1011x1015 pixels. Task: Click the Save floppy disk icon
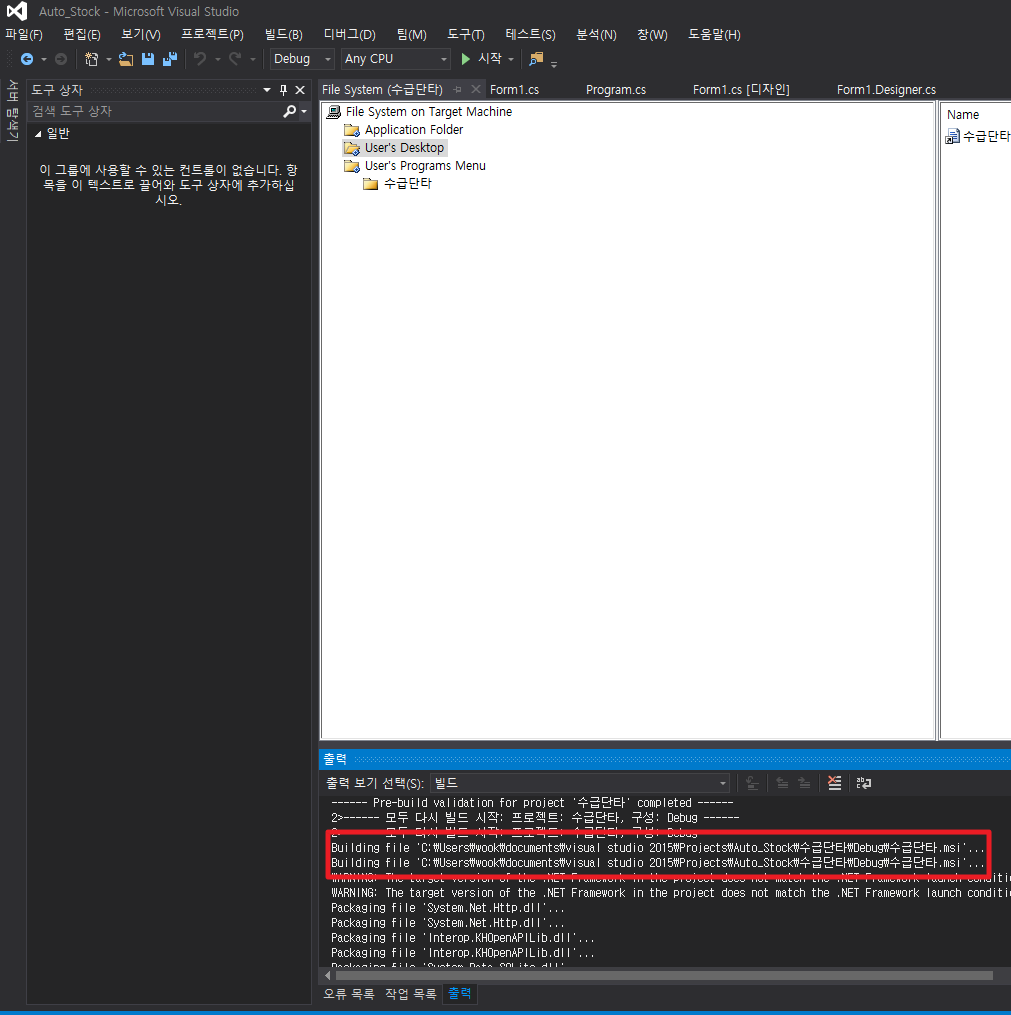pyautogui.click(x=148, y=59)
